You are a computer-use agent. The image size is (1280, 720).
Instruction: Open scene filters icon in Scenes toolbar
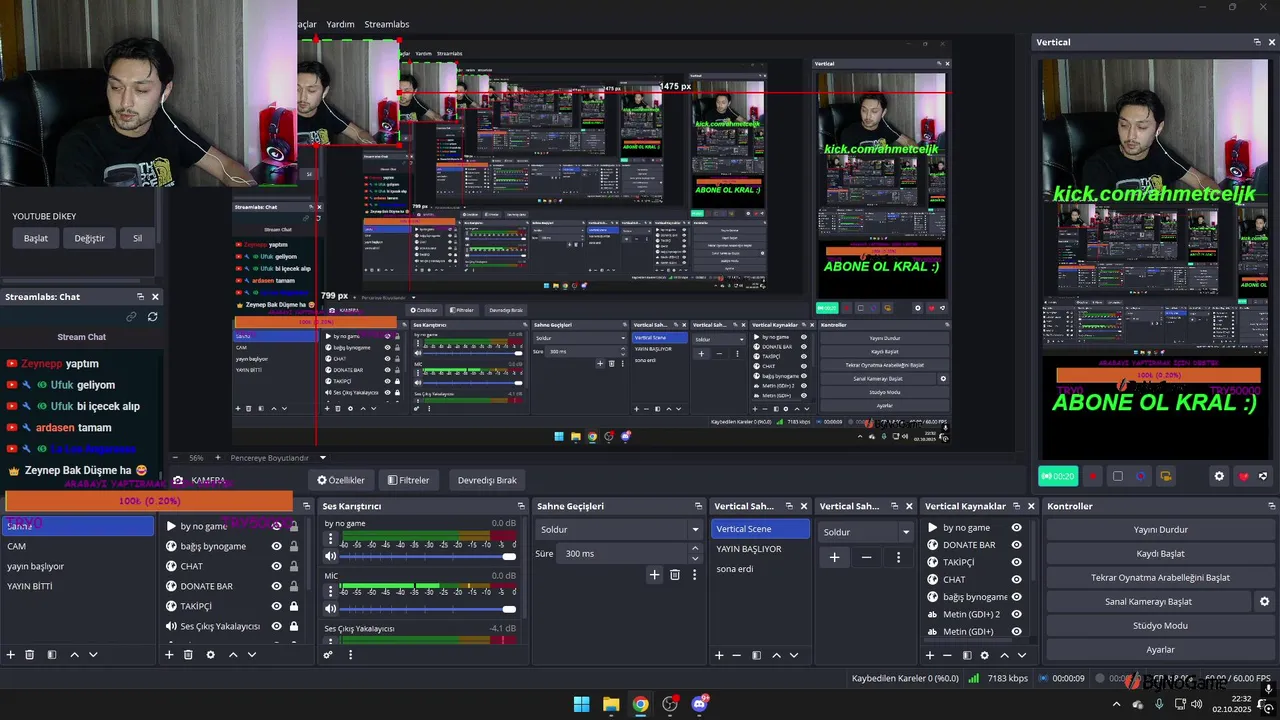point(50,655)
